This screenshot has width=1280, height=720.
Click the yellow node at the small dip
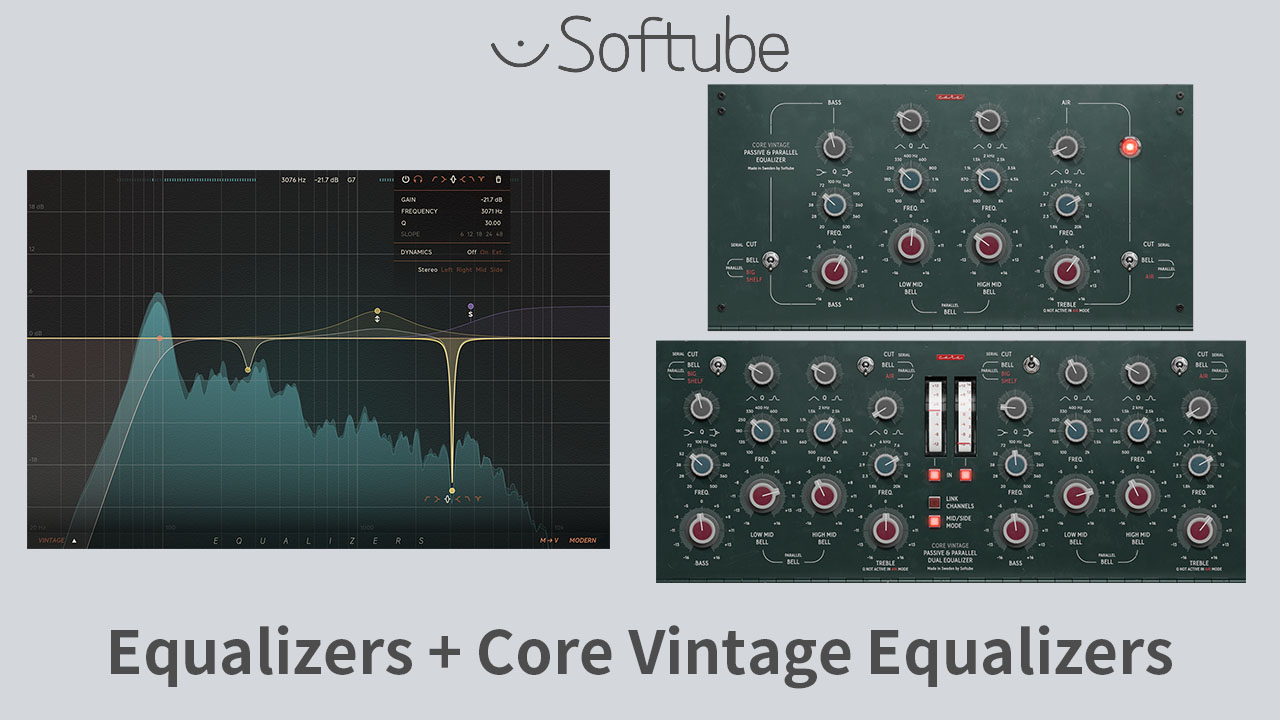248,371
